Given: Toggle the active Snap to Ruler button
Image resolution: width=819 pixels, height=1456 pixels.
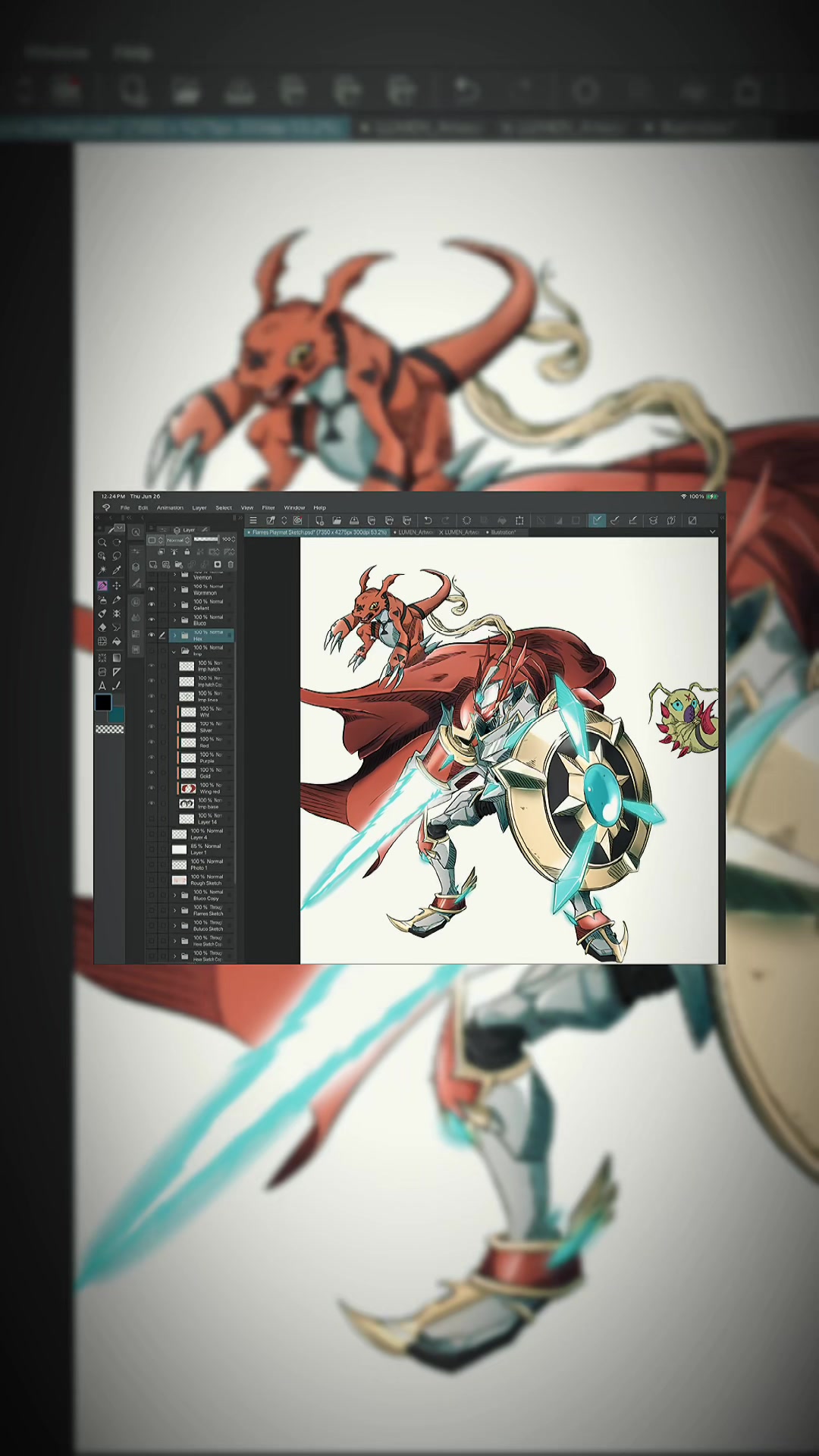Looking at the screenshot, I should [x=598, y=520].
